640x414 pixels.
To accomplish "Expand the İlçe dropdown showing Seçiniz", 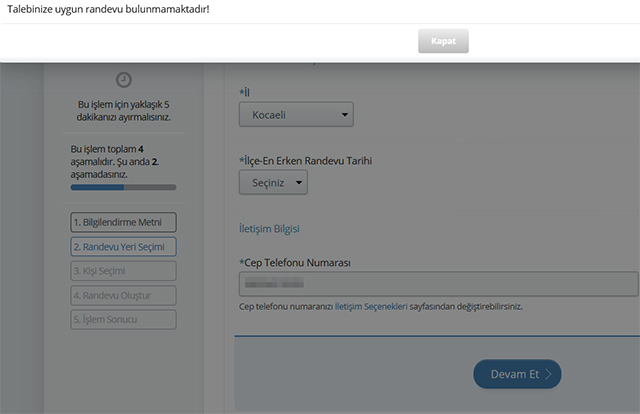I will pos(273,182).
